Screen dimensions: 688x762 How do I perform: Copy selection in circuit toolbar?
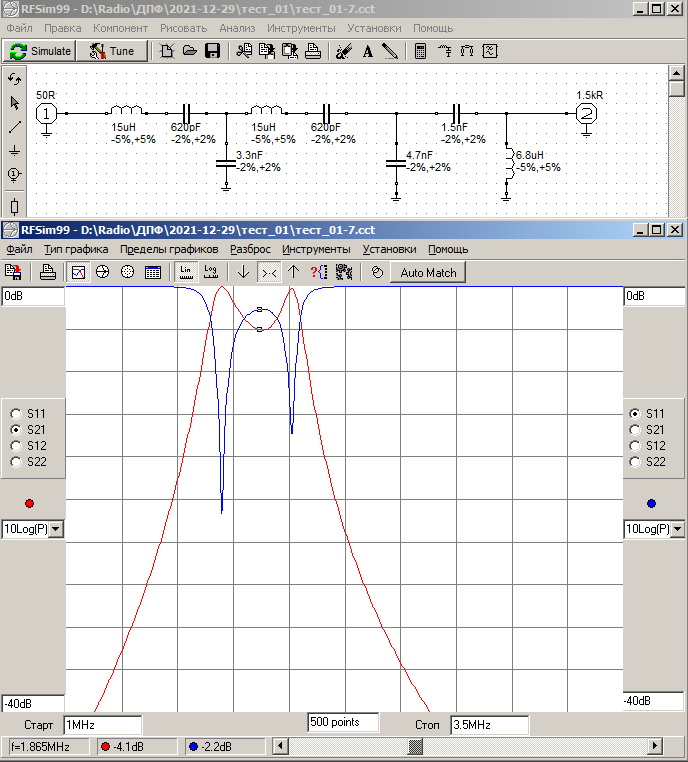click(267, 51)
